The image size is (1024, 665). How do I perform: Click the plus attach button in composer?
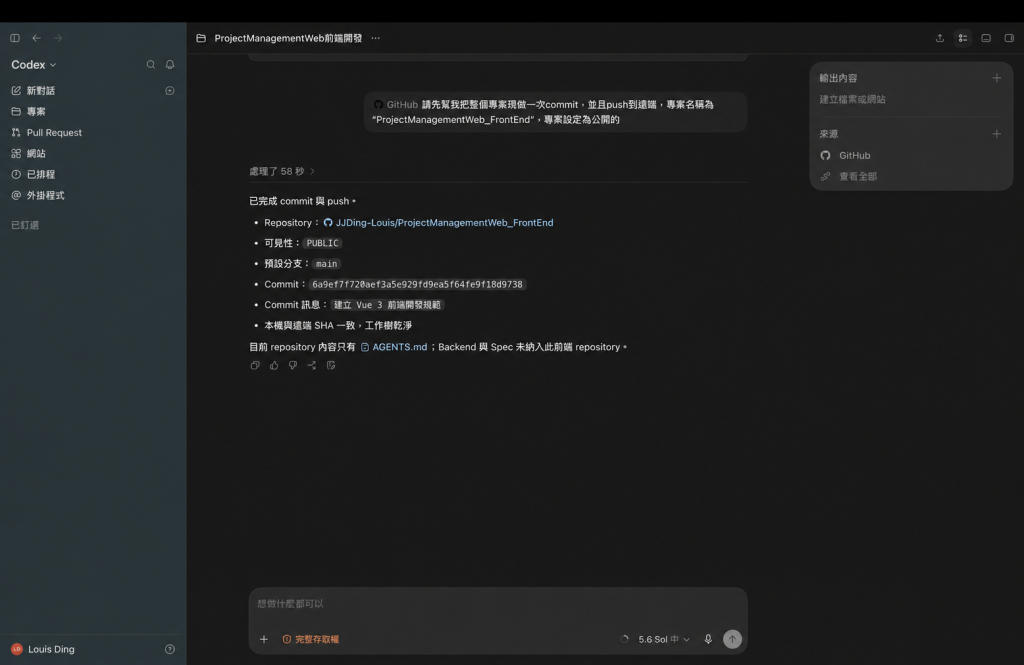[x=264, y=640]
